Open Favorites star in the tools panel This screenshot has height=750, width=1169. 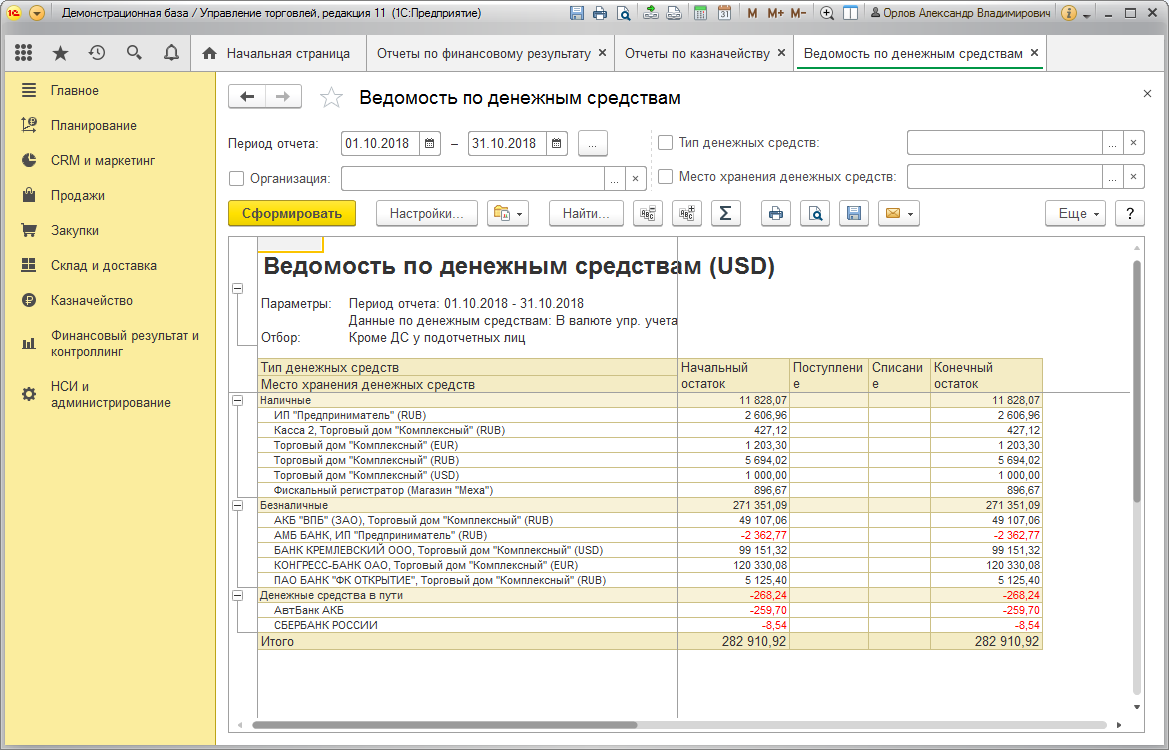[60, 53]
